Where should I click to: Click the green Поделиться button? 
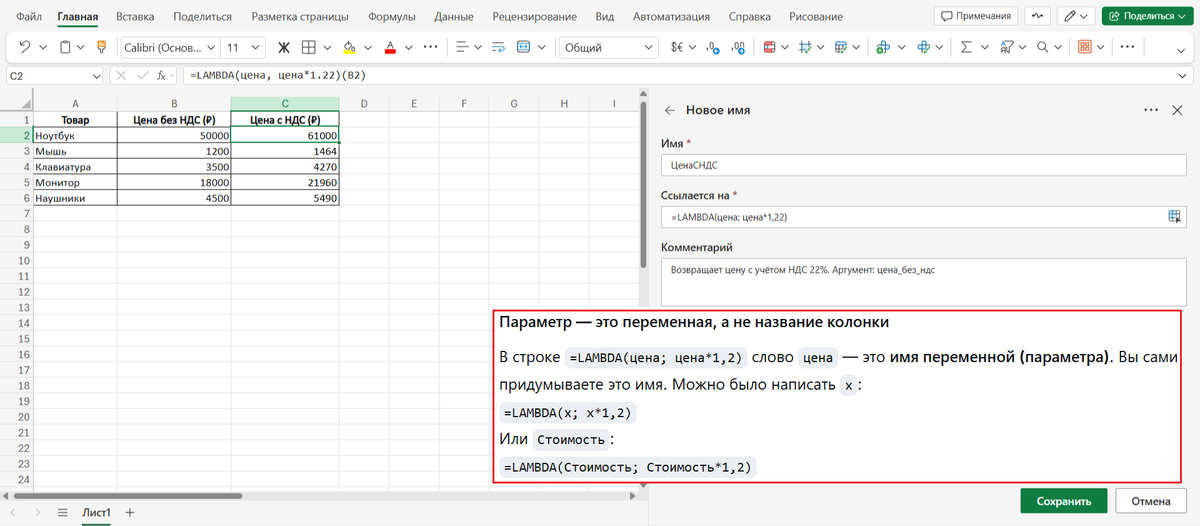(1147, 16)
